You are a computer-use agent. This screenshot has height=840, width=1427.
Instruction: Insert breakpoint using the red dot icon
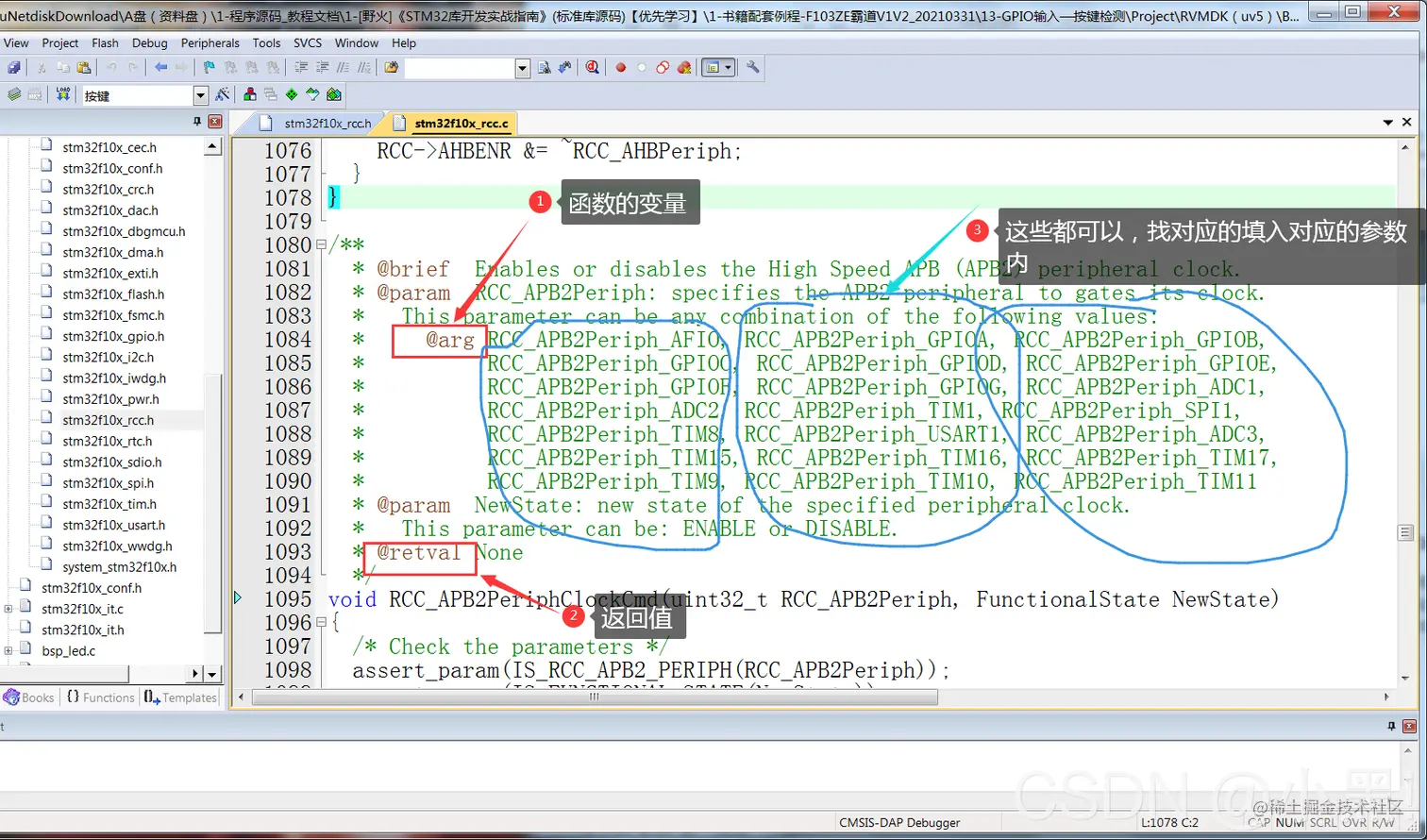[621, 68]
